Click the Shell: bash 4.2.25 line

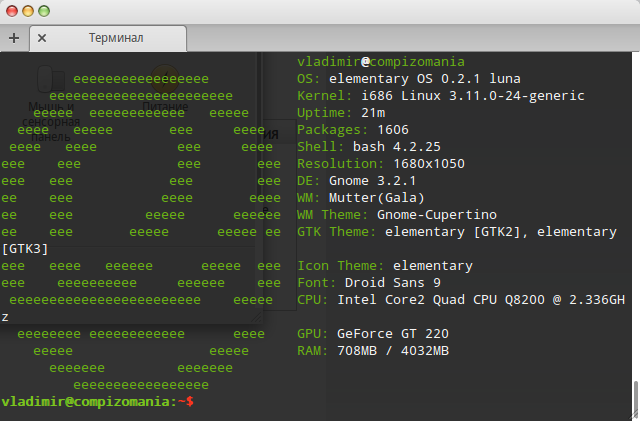(x=369, y=147)
